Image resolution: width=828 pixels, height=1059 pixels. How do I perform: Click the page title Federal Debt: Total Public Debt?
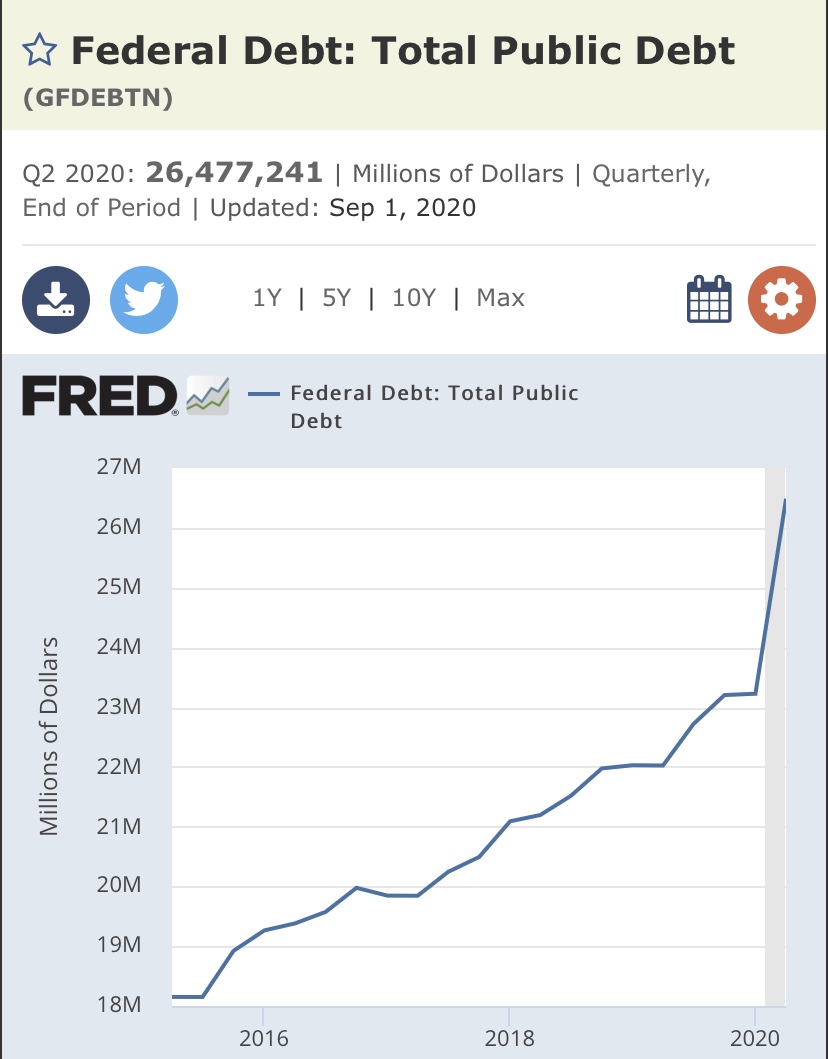[403, 50]
